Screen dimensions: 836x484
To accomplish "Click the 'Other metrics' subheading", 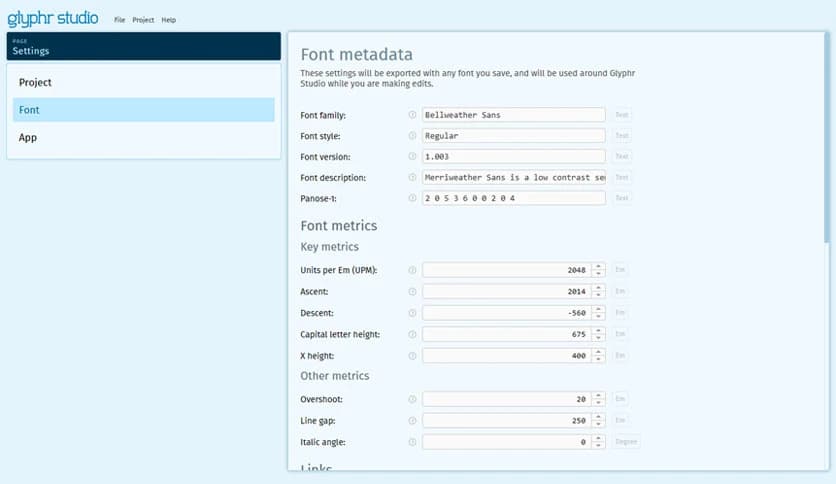I will pyautogui.click(x=334, y=376).
